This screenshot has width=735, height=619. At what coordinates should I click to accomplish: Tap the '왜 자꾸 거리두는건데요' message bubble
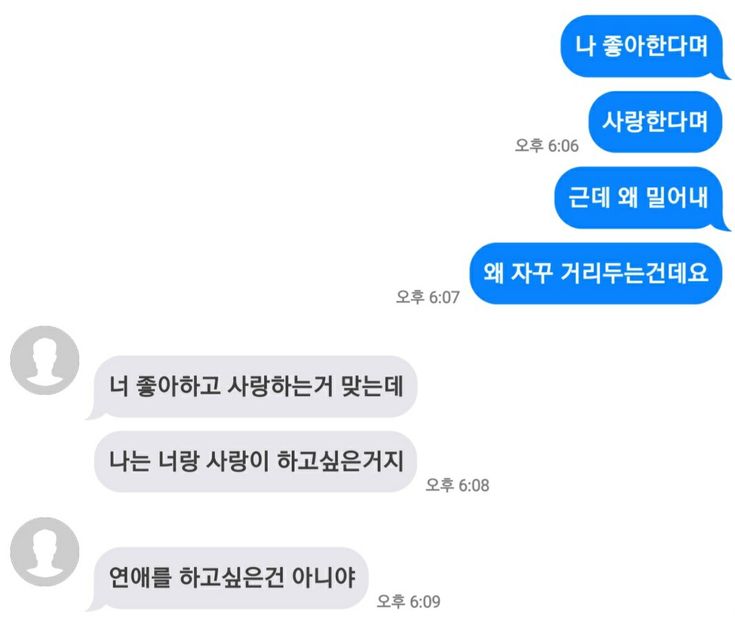596,273
